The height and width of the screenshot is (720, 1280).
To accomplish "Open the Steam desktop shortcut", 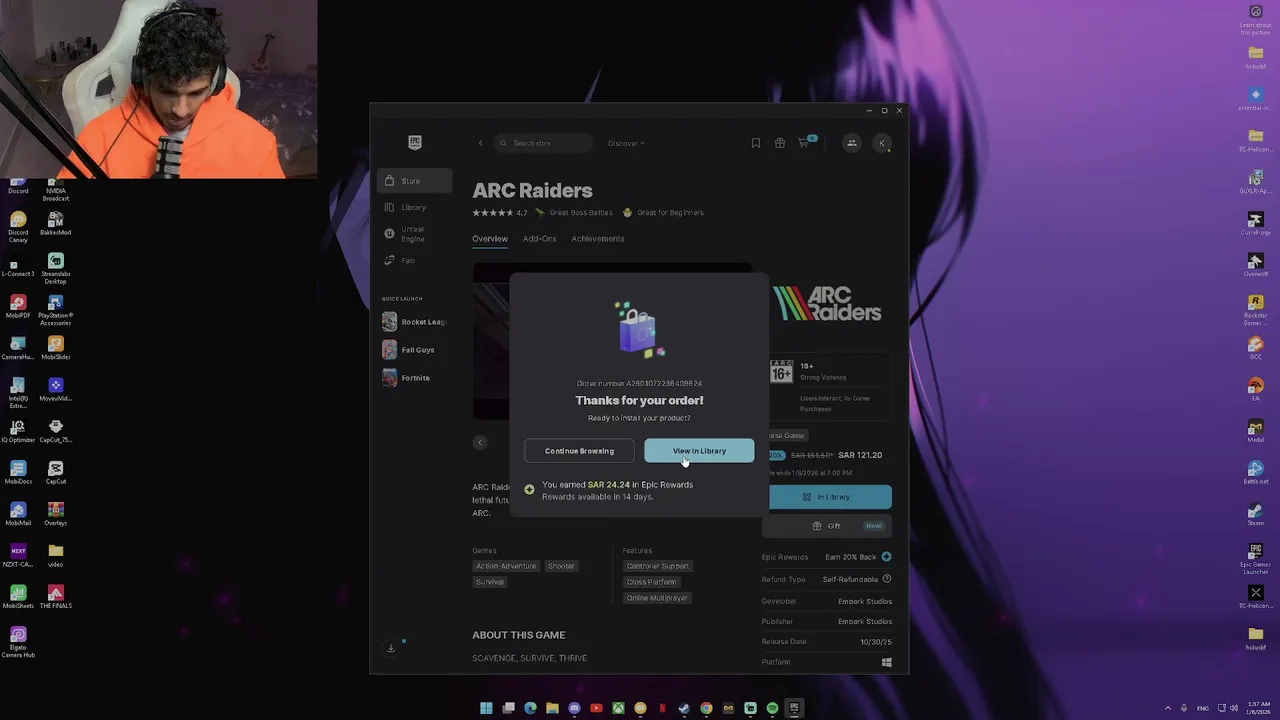I will pos(1256,514).
